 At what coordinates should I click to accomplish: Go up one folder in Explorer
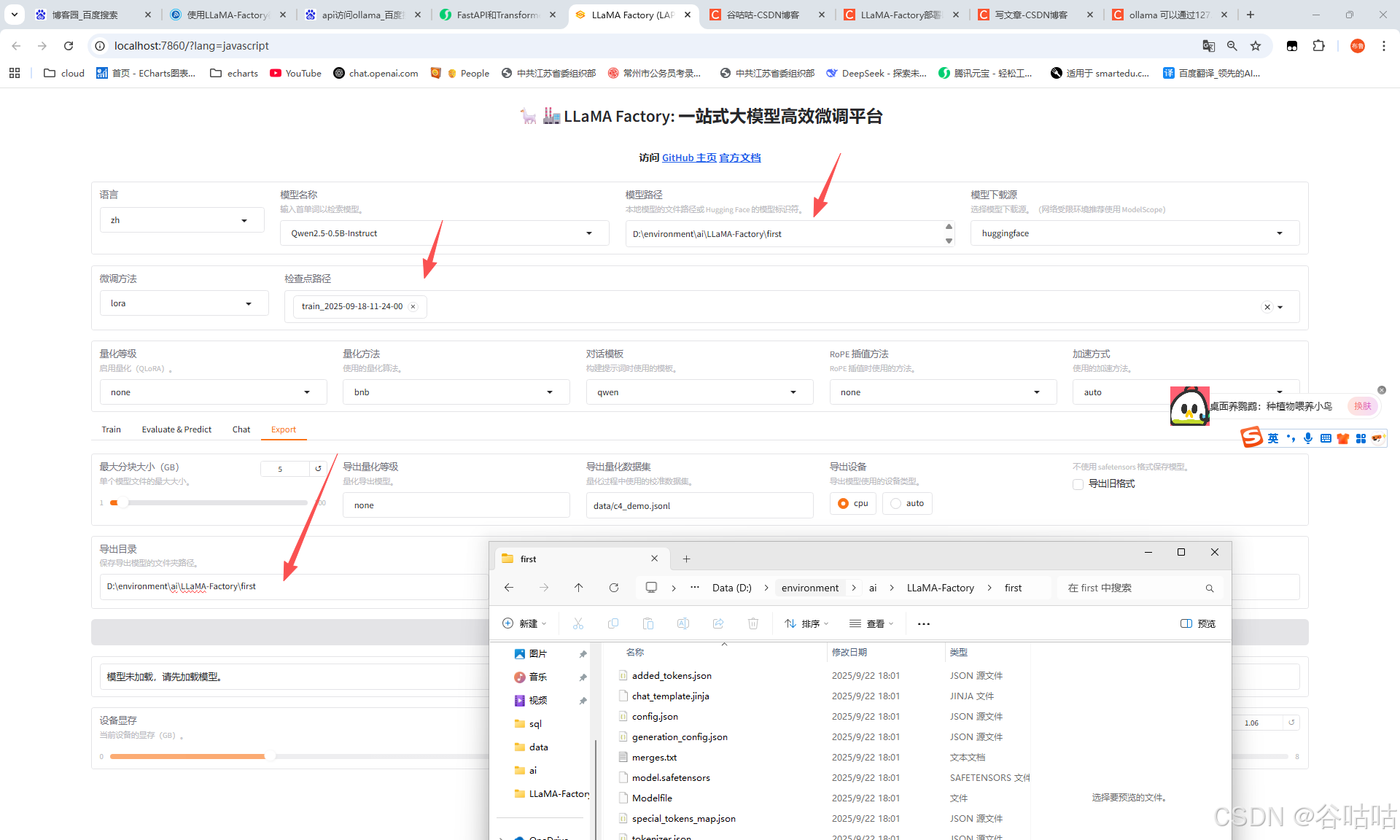click(578, 588)
